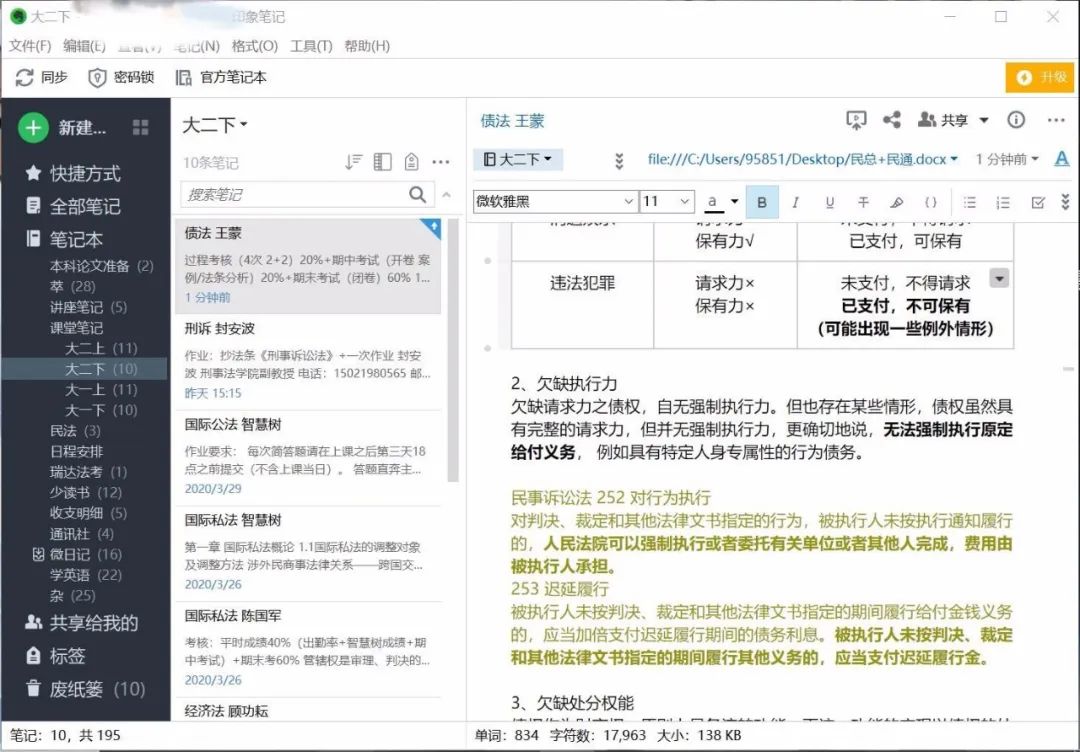The image size is (1080, 752).
Task: Open the 民总+民通.docx source file link
Action: [x=796, y=159]
